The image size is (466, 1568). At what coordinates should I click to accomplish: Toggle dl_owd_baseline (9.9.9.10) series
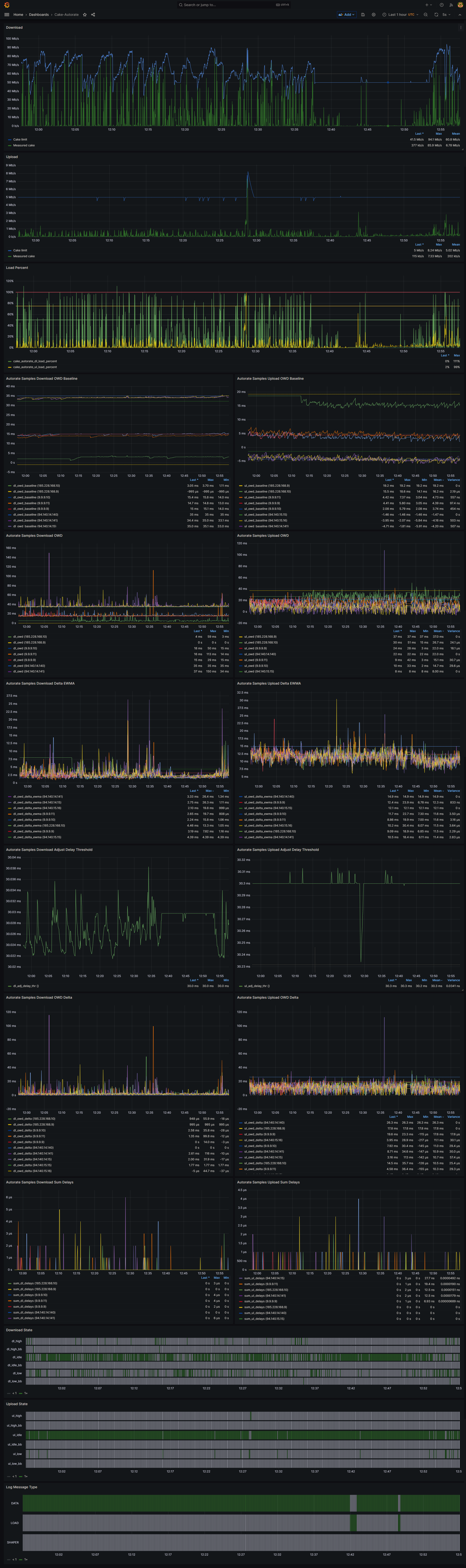pos(32,497)
